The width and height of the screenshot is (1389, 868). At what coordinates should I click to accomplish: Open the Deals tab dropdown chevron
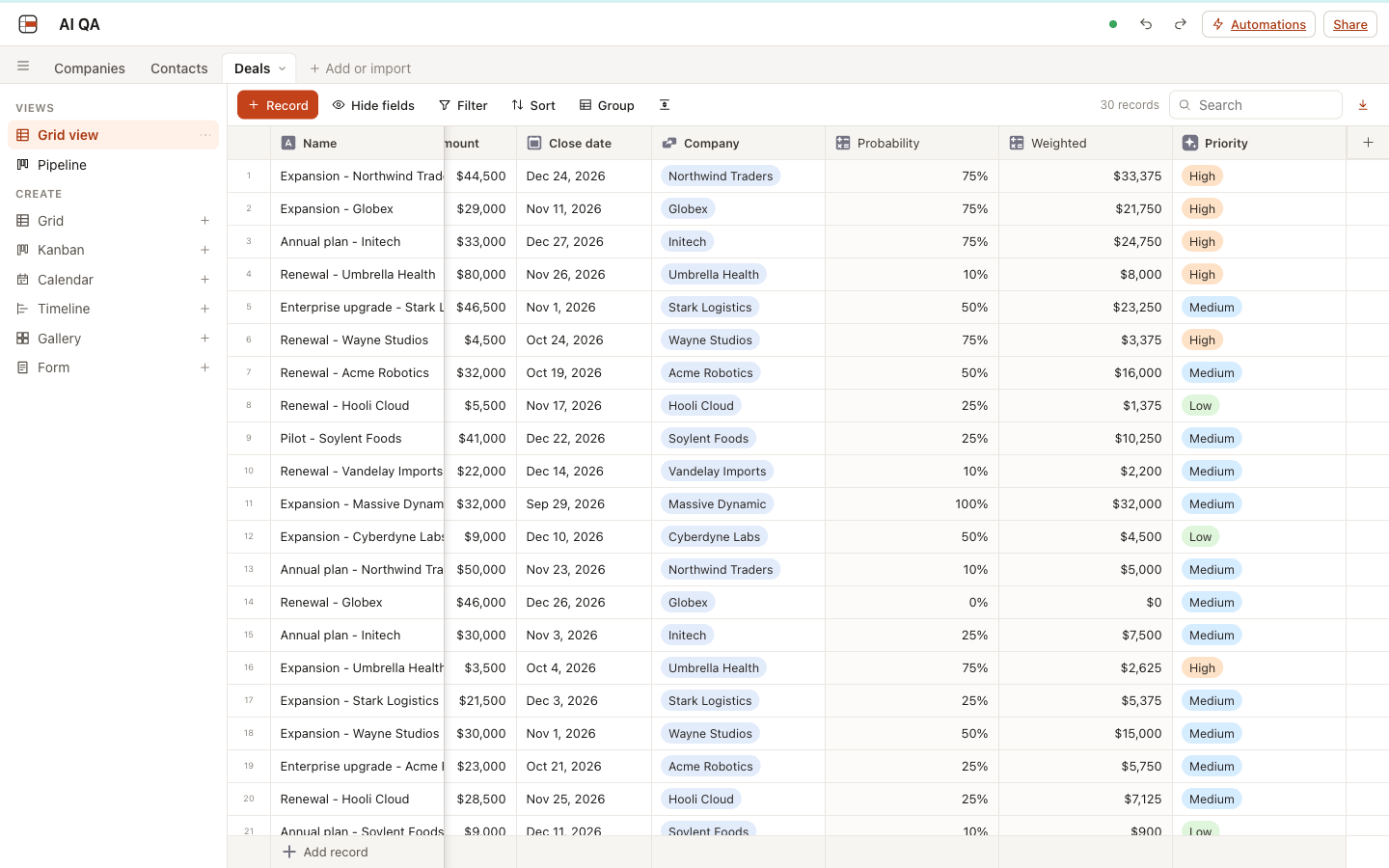coord(282,68)
